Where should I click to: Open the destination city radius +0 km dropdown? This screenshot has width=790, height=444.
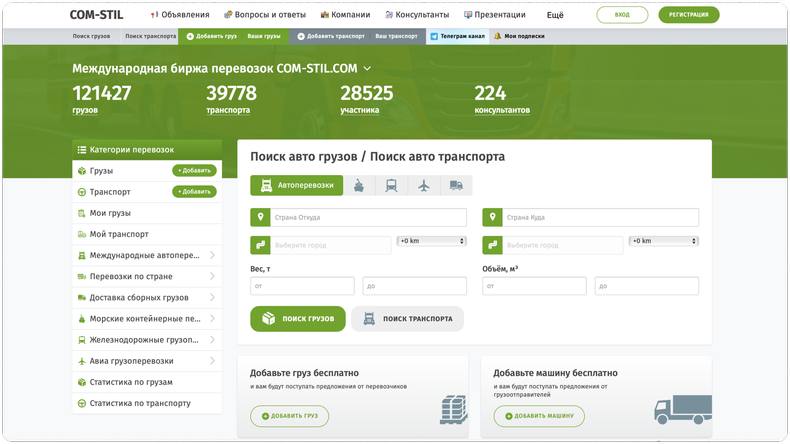point(663,241)
